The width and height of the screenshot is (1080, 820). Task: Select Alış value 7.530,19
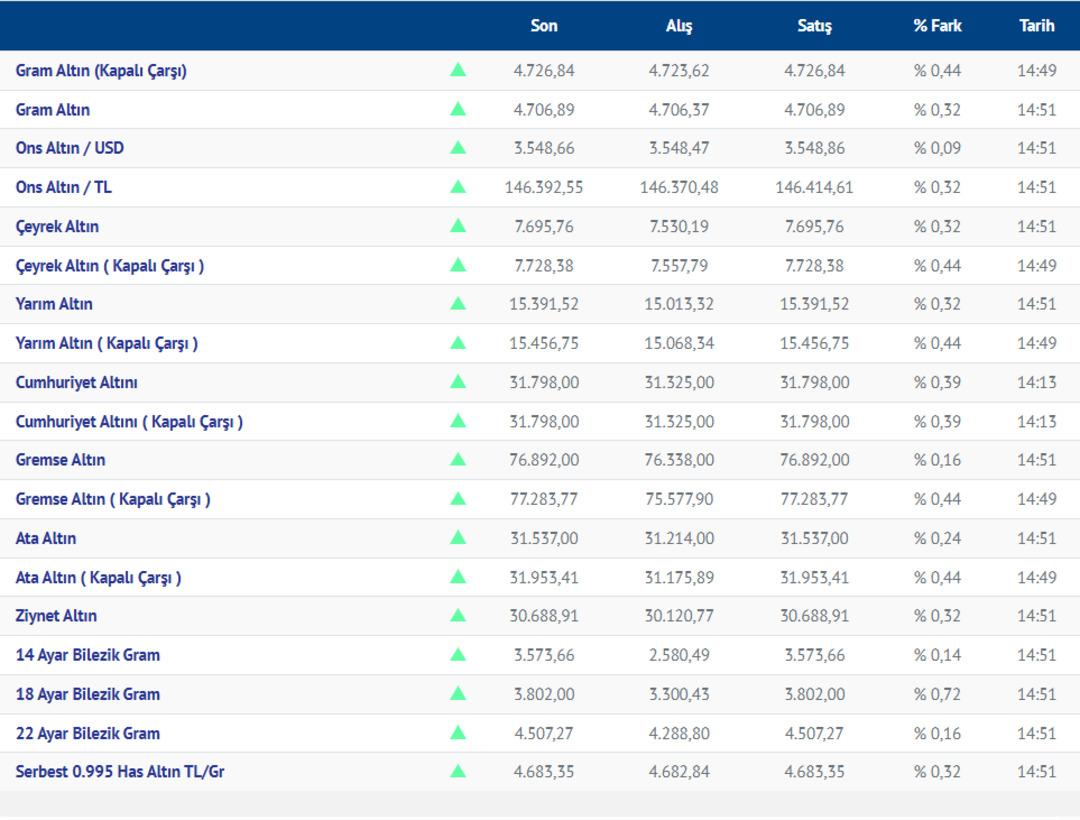pyautogui.click(x=679, y=227)
